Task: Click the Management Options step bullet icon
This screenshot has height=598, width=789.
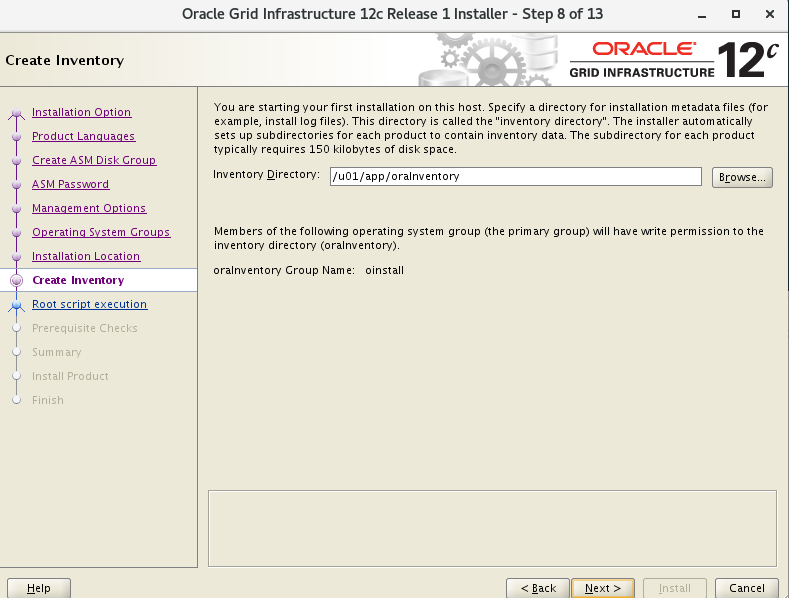Action: (x=17, y=208)
